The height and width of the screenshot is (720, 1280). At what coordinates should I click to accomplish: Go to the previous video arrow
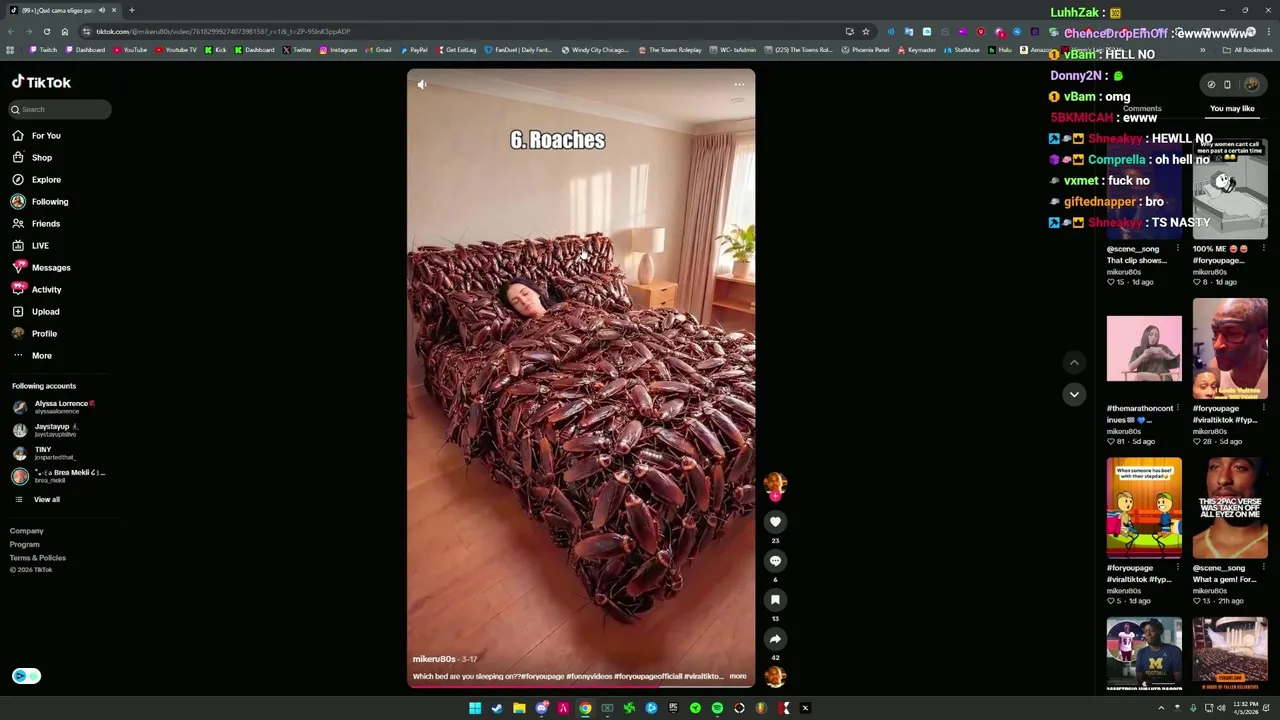(1074, 363)
